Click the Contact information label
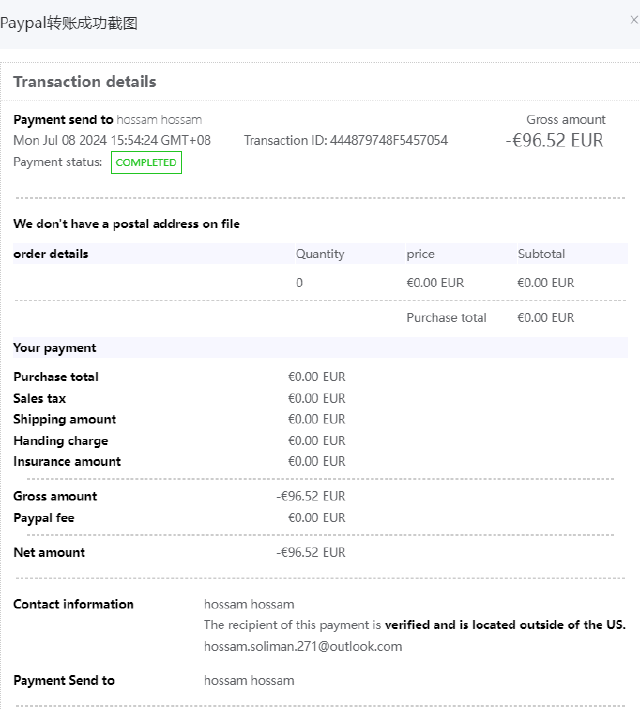This screenshot has width=640, height=709. point(73,604)
